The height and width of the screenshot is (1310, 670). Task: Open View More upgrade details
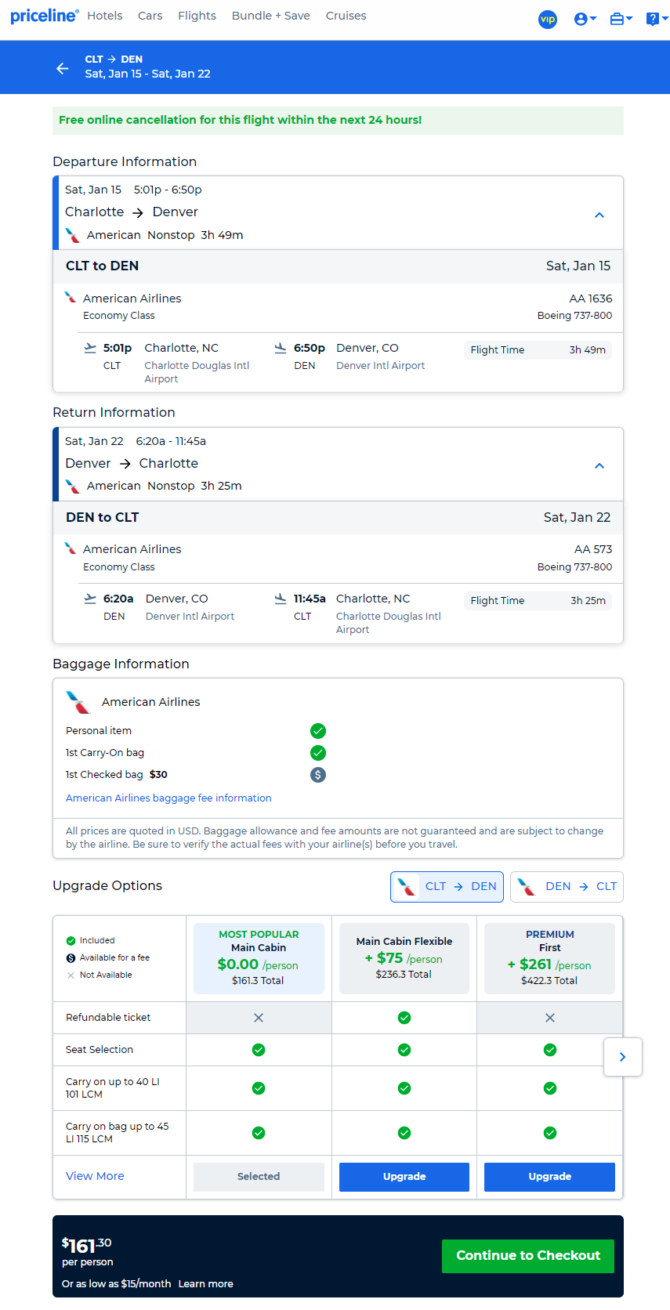pyautogui.click(x=95, y=1176)
